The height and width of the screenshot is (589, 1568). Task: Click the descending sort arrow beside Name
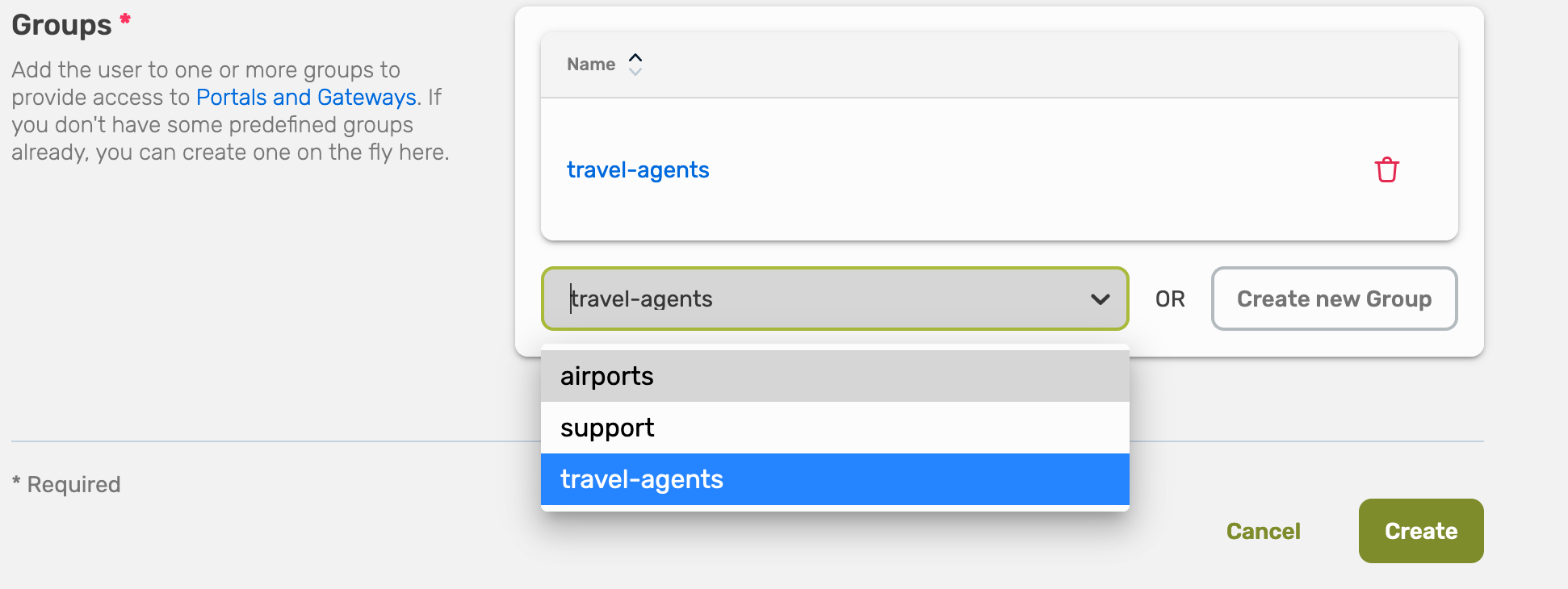pos(635,72)
